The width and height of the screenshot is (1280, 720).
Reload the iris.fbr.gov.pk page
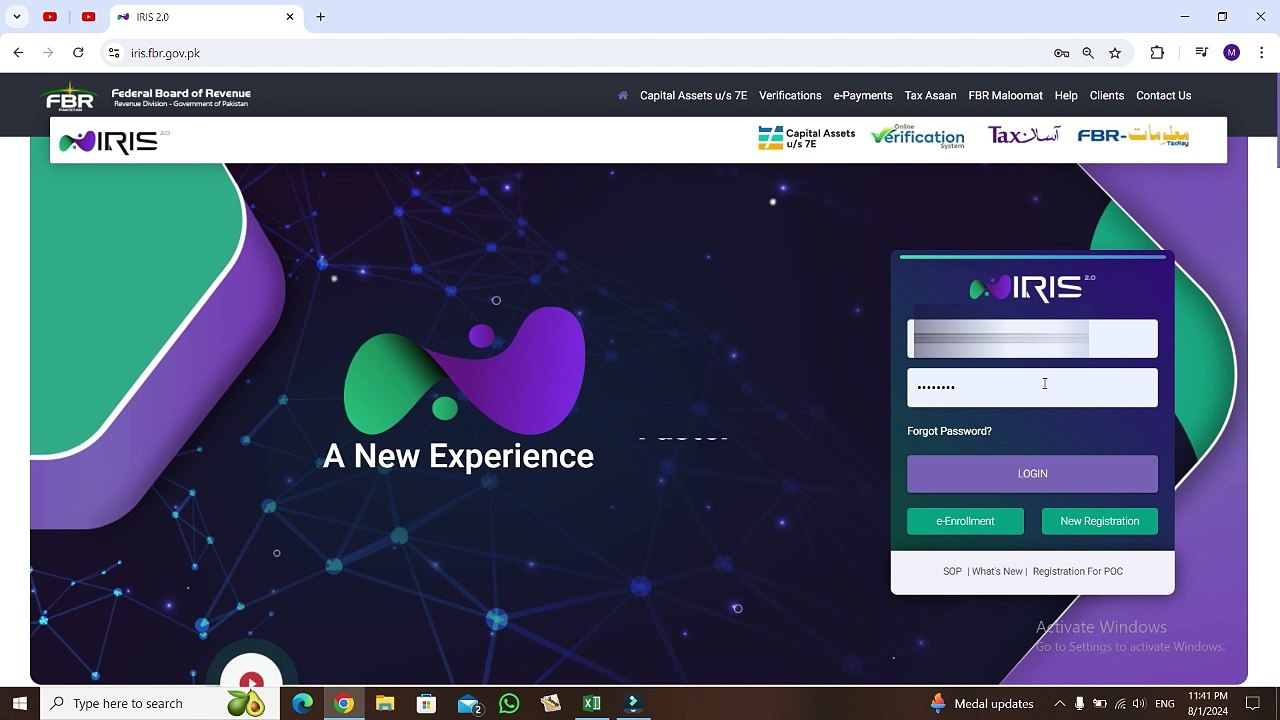(x=78, y=53)
